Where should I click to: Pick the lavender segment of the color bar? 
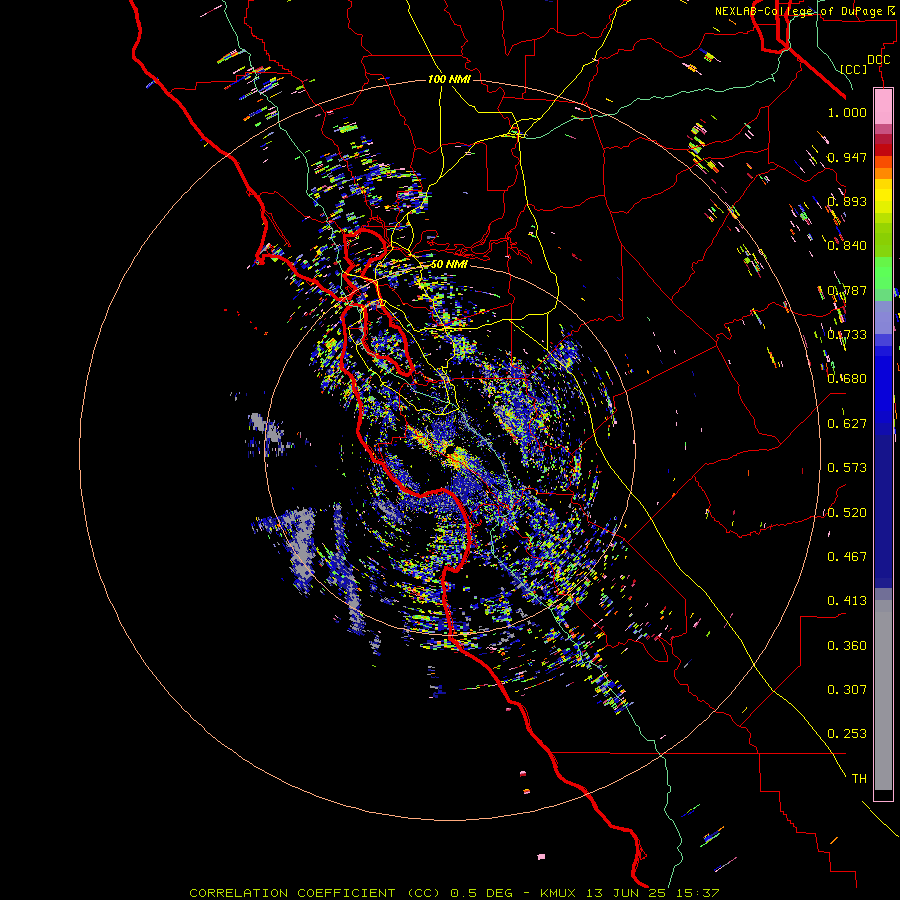point(883,317)
